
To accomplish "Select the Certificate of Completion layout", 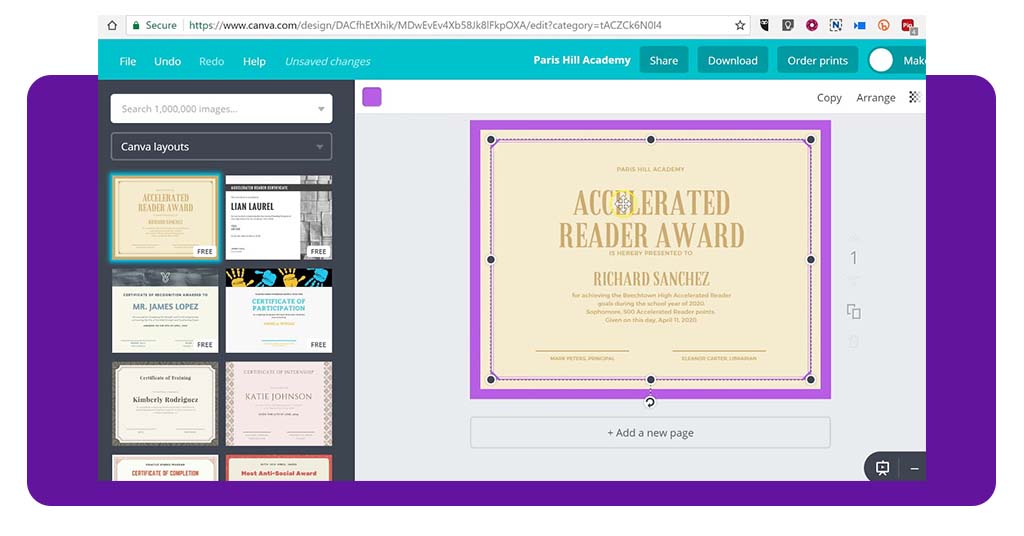I will click(x=165, y=468).
